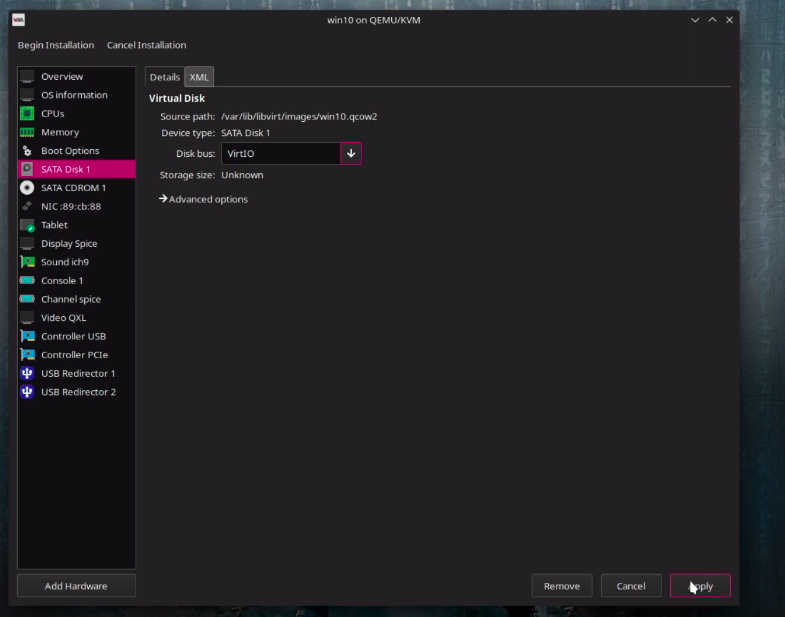This screenshot has width=785, height=617.
Task: Select USB Redirector 2 in the list
Action: (77, 392)
